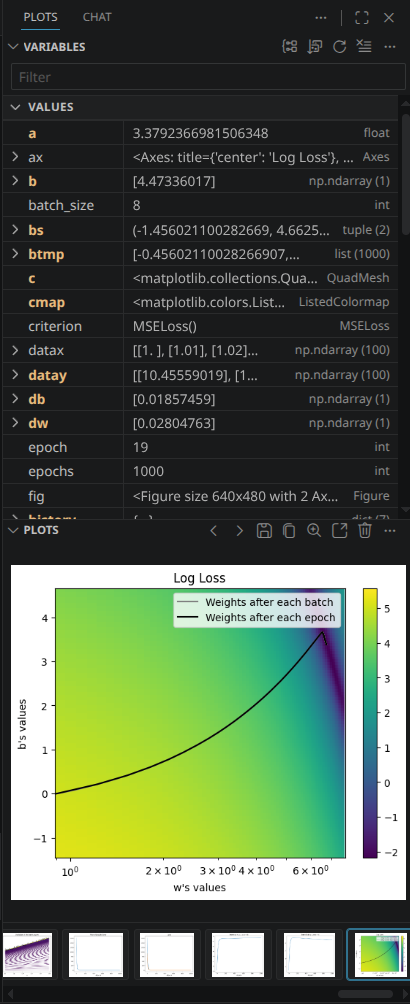This screenshot has height=1004, width=410.
Task: Click the 'np.ndarray (100)' type of datax
Action: click(x=342, y=351)
